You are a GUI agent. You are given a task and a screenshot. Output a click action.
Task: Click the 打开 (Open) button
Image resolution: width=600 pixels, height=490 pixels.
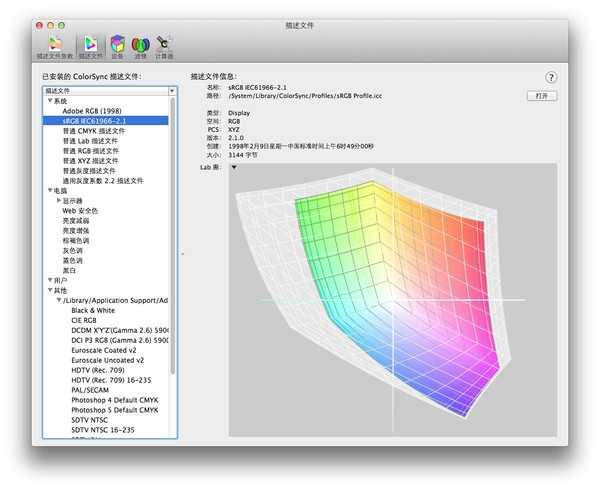point(541,96)
